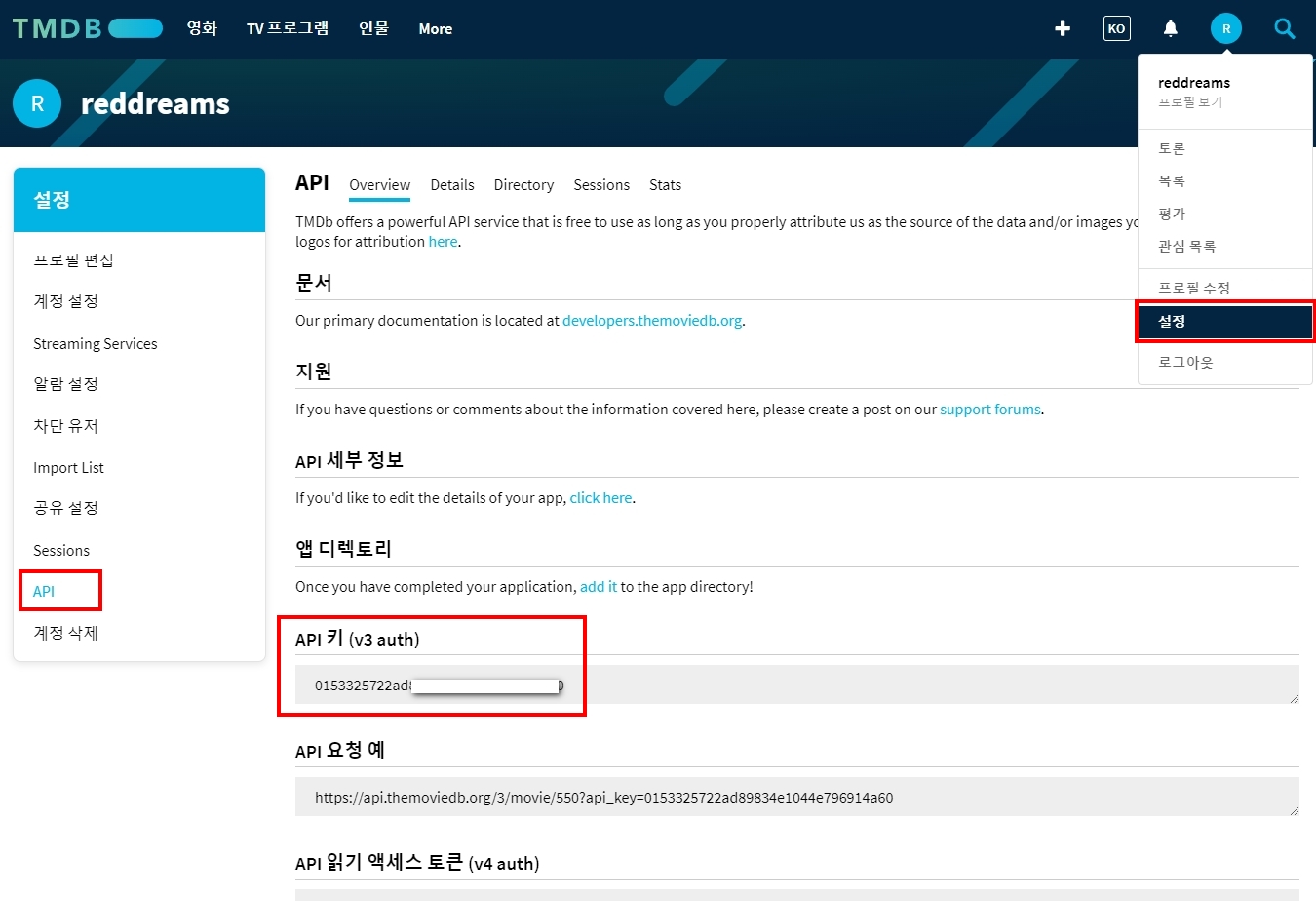
Task: Switch to the Stats tab
Action: (x=665, y=185)
